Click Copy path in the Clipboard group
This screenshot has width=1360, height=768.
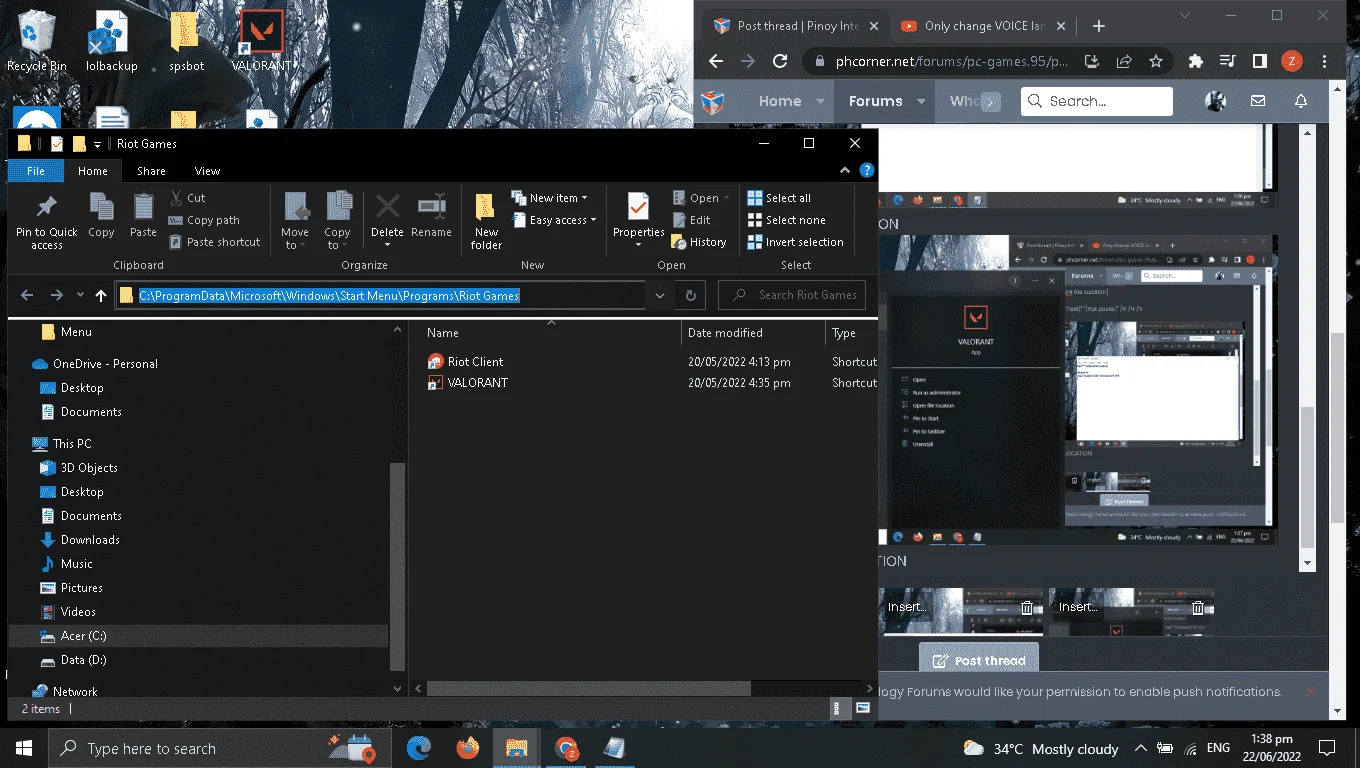[204, 220]
